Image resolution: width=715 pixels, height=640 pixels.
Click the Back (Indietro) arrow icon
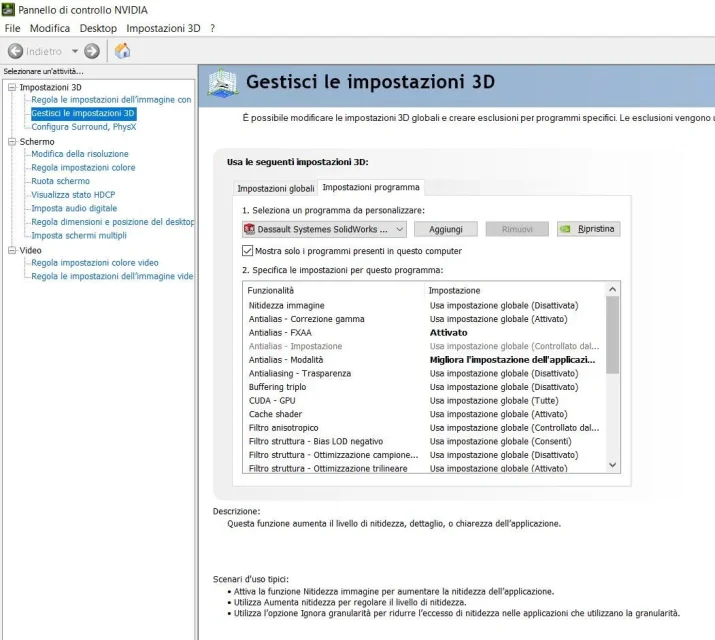pyautogui.click(x=16, y=51)
